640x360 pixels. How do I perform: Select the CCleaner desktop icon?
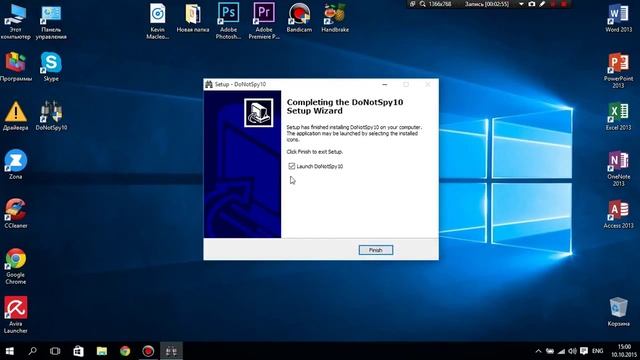click(x=16, y=213)
